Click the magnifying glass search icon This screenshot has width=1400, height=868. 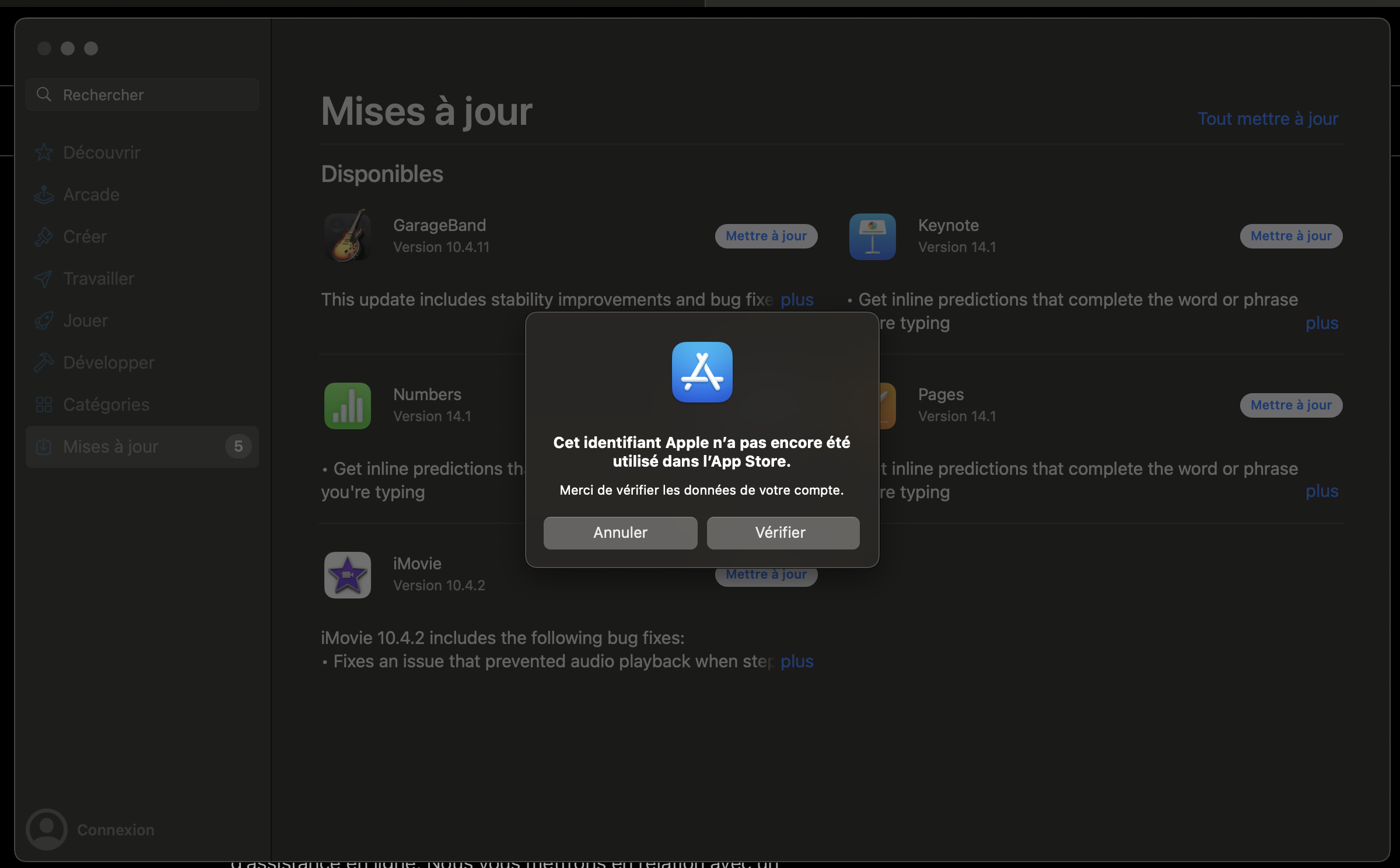pos(44,94)
